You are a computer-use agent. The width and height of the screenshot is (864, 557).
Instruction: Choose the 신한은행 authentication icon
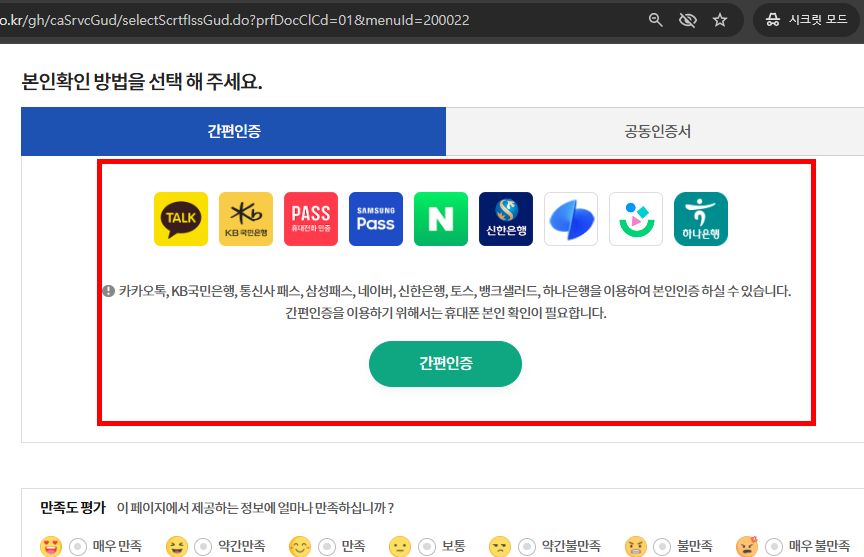[x=506, y=219]
